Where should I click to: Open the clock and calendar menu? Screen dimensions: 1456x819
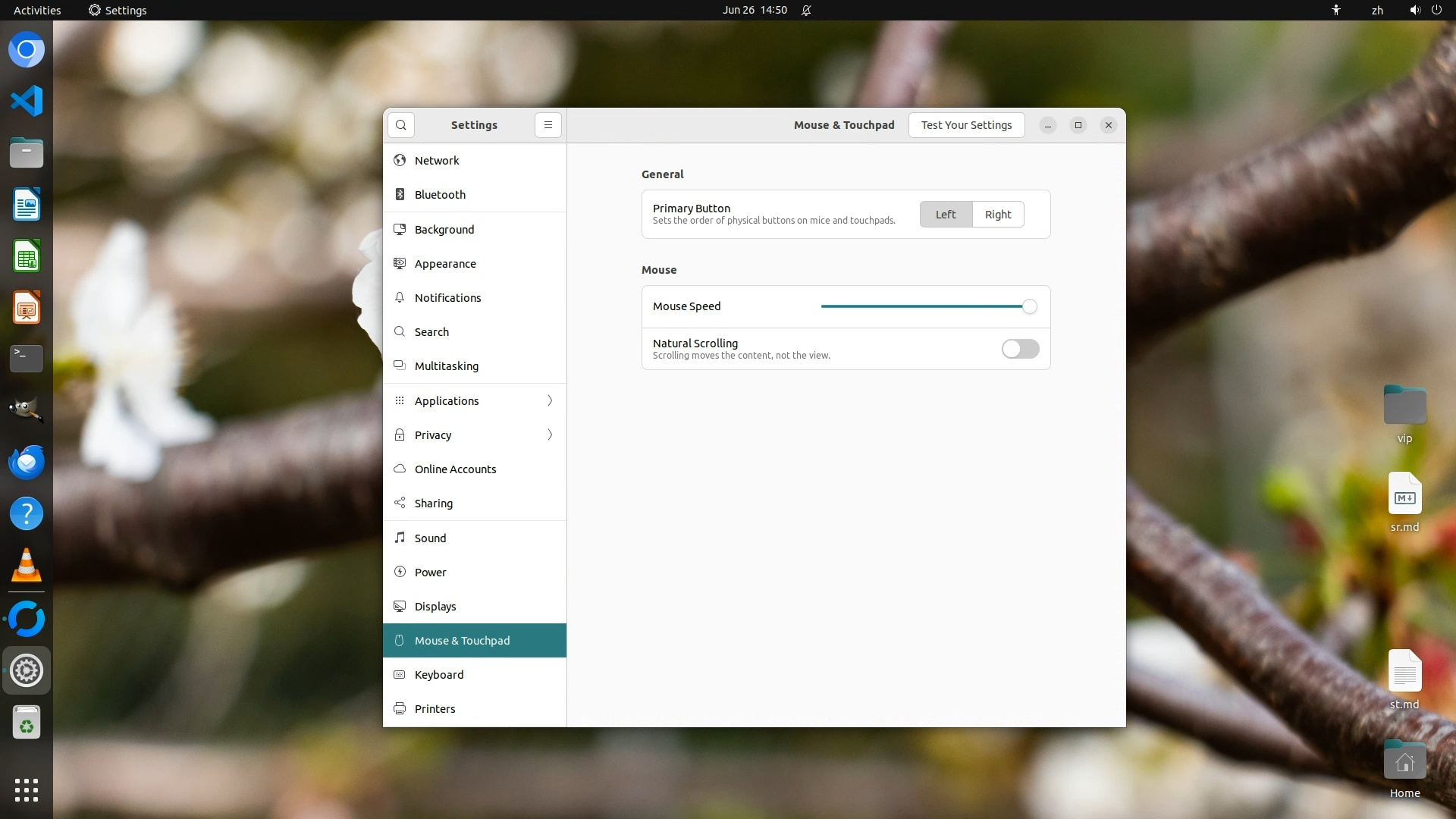(755, 11)
